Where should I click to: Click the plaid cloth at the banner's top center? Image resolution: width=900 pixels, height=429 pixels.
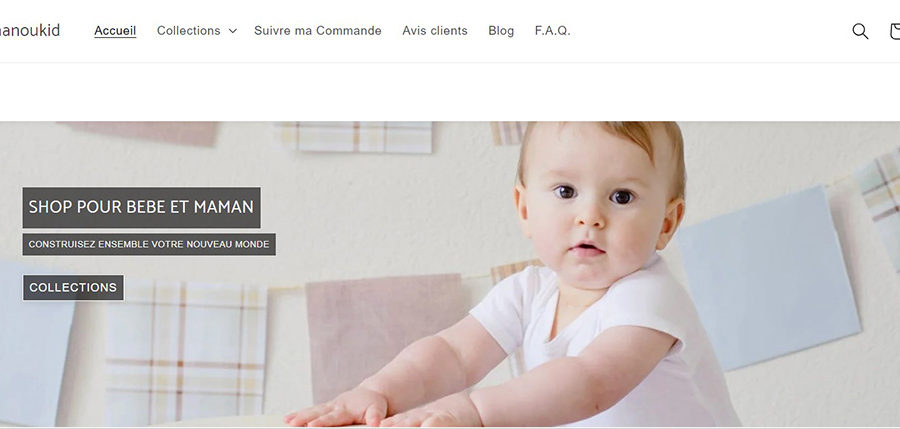(354, 137)
